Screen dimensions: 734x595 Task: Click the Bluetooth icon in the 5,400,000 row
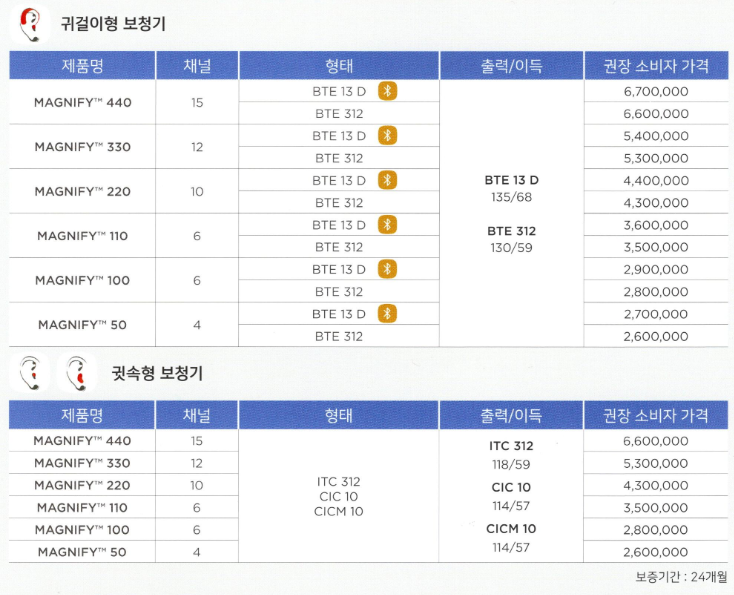[388, 136]
